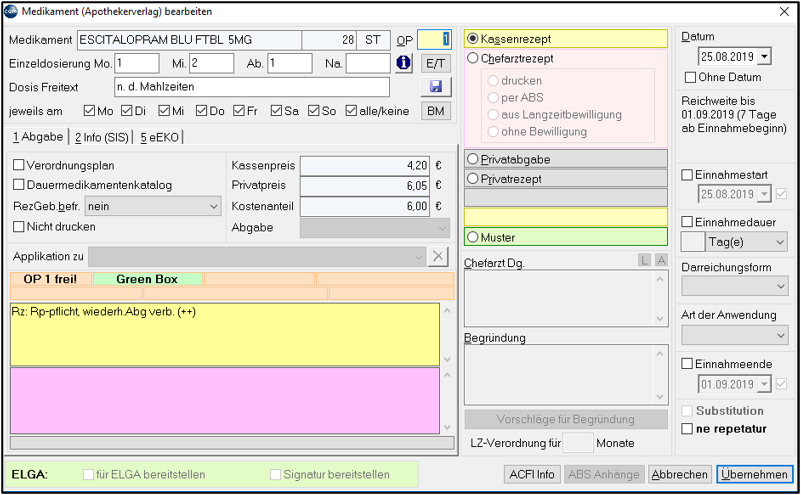Enable Einnahmedauer checkbox

coord(687,222)
